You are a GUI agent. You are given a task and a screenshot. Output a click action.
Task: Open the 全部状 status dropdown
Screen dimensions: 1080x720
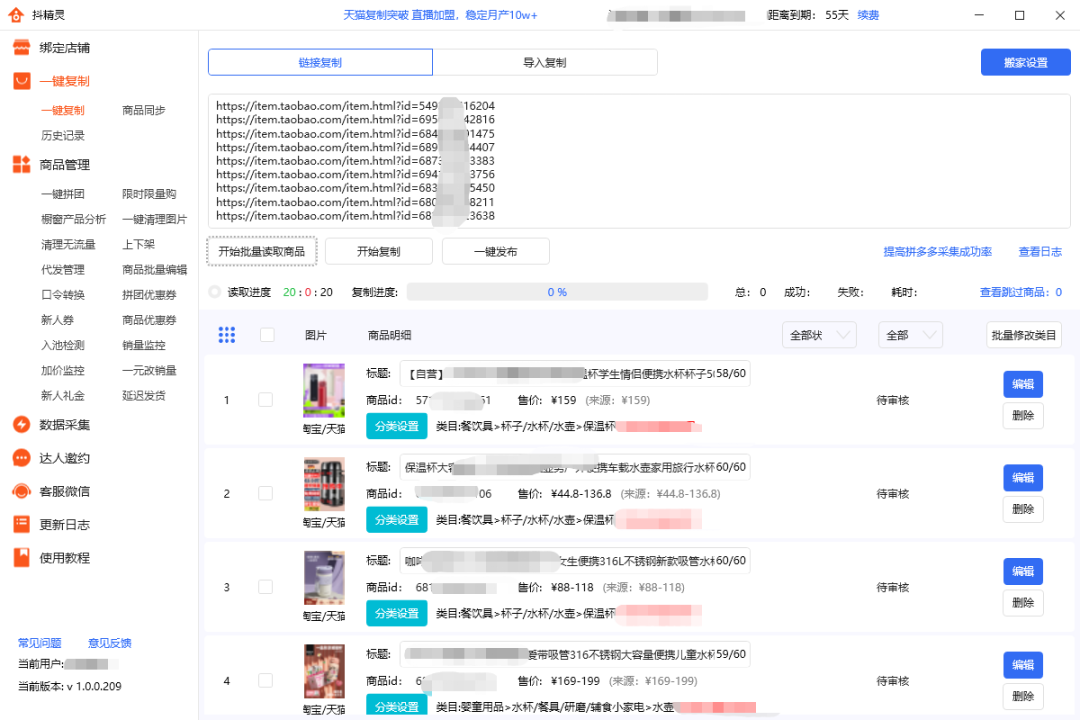click(819, 335)
